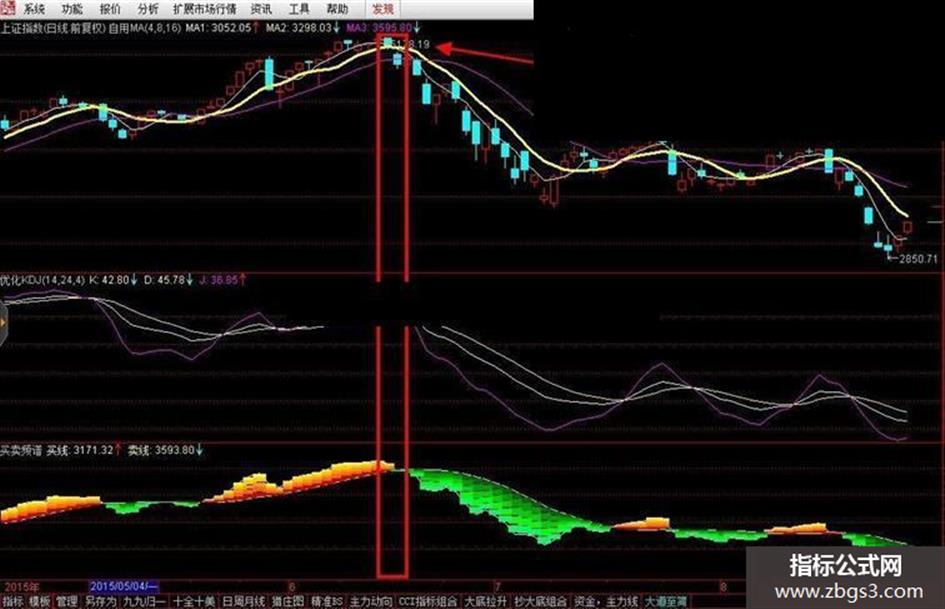The height and width of the screenshot is (609, 945).
Task: Open the 扩展市场行情 menu
Action: pos(204,9)
